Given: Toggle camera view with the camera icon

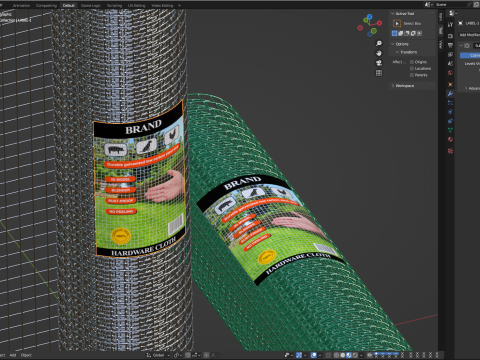Looking at the screenshot, I should pos(379,63).
